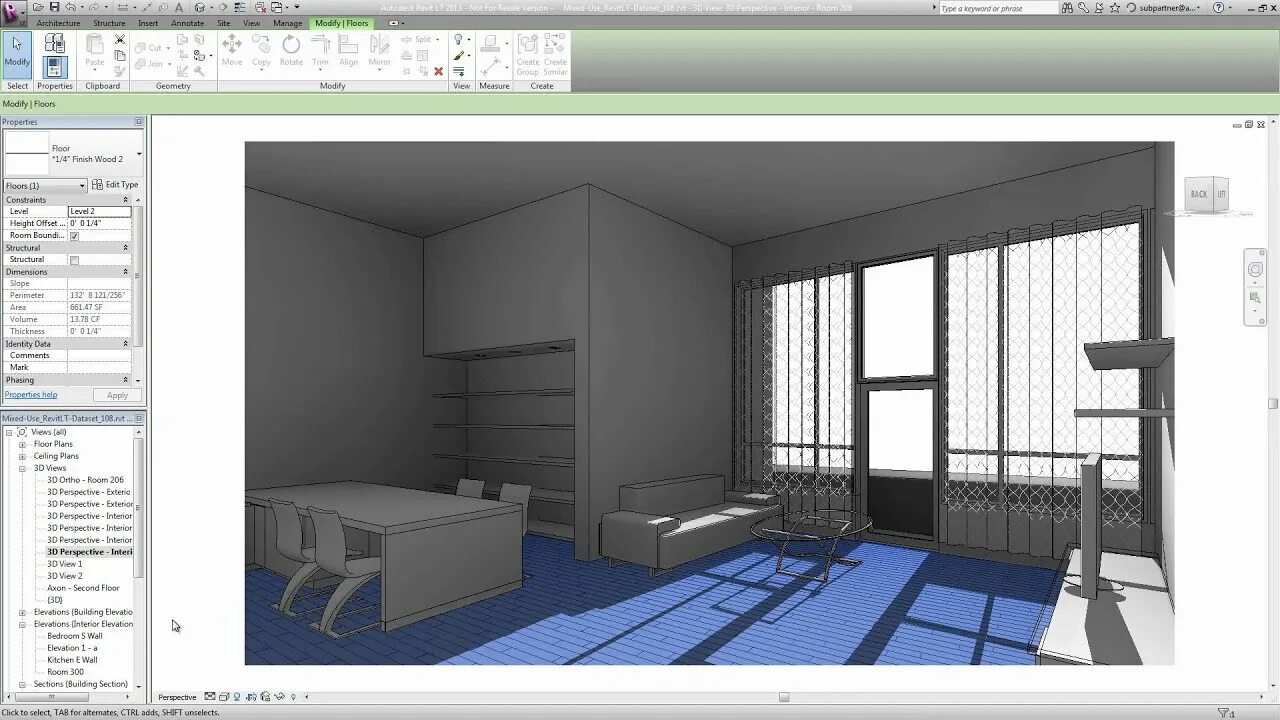The image size is (1280, 720).
Task: Select the Modify arrow tool
Action: [x=17, y=54]
